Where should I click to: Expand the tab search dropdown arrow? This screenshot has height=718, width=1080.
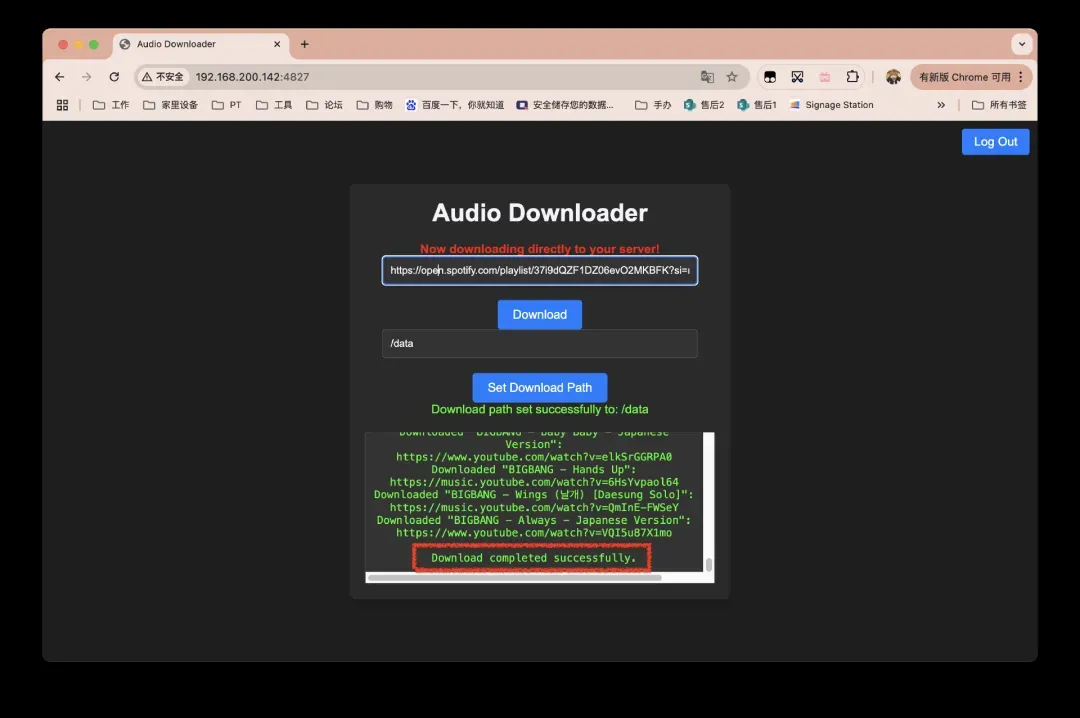pos(1021,44)
